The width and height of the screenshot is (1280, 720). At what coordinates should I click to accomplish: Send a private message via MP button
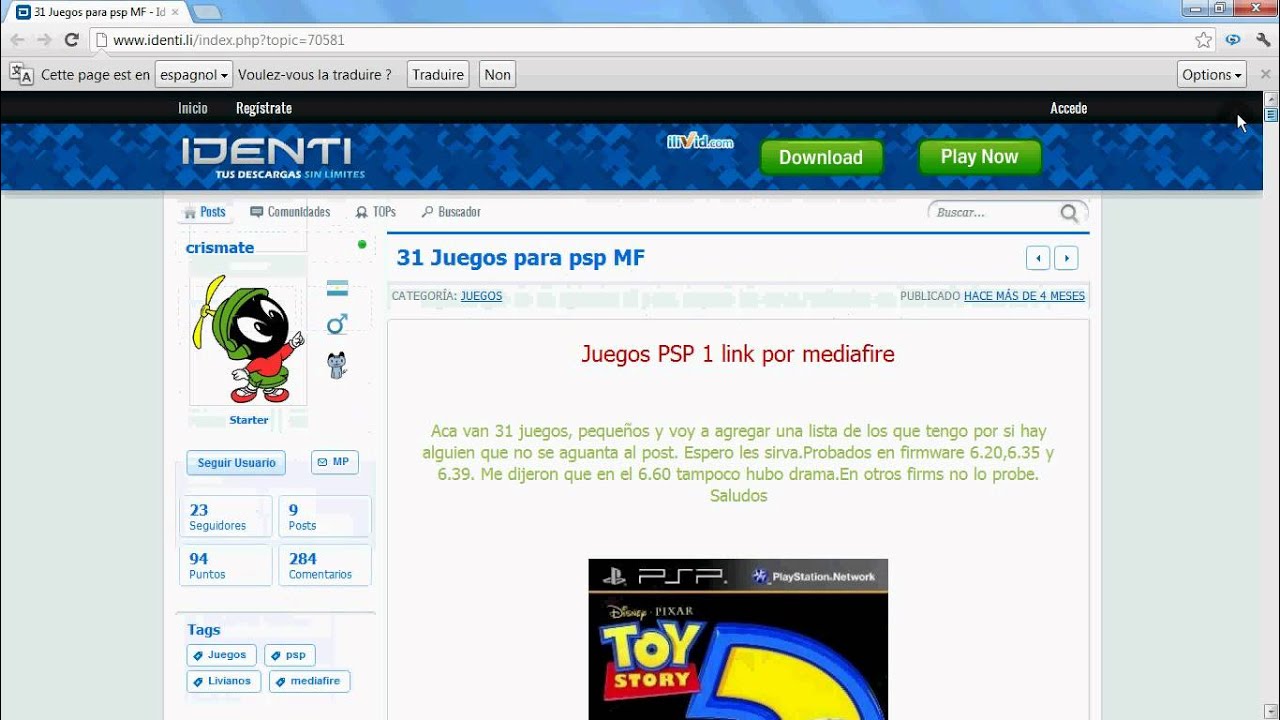[x=334, y=462]
